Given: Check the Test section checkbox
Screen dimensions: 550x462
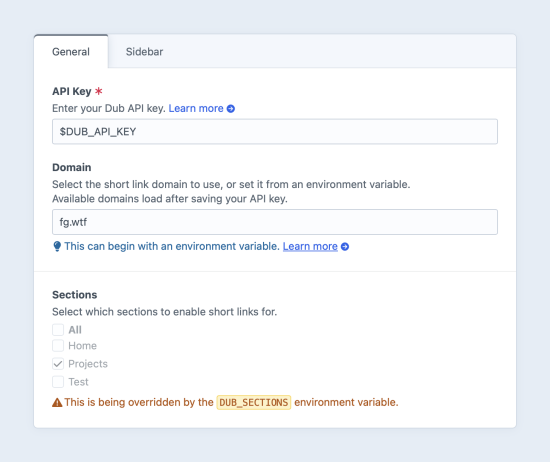Looking at the screenshot, I should click(x=58, y=382).
